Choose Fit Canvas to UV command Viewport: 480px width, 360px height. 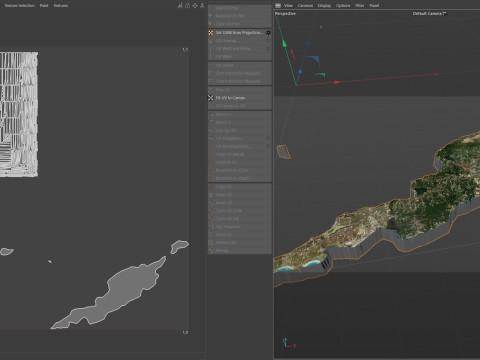coord(240,106)
